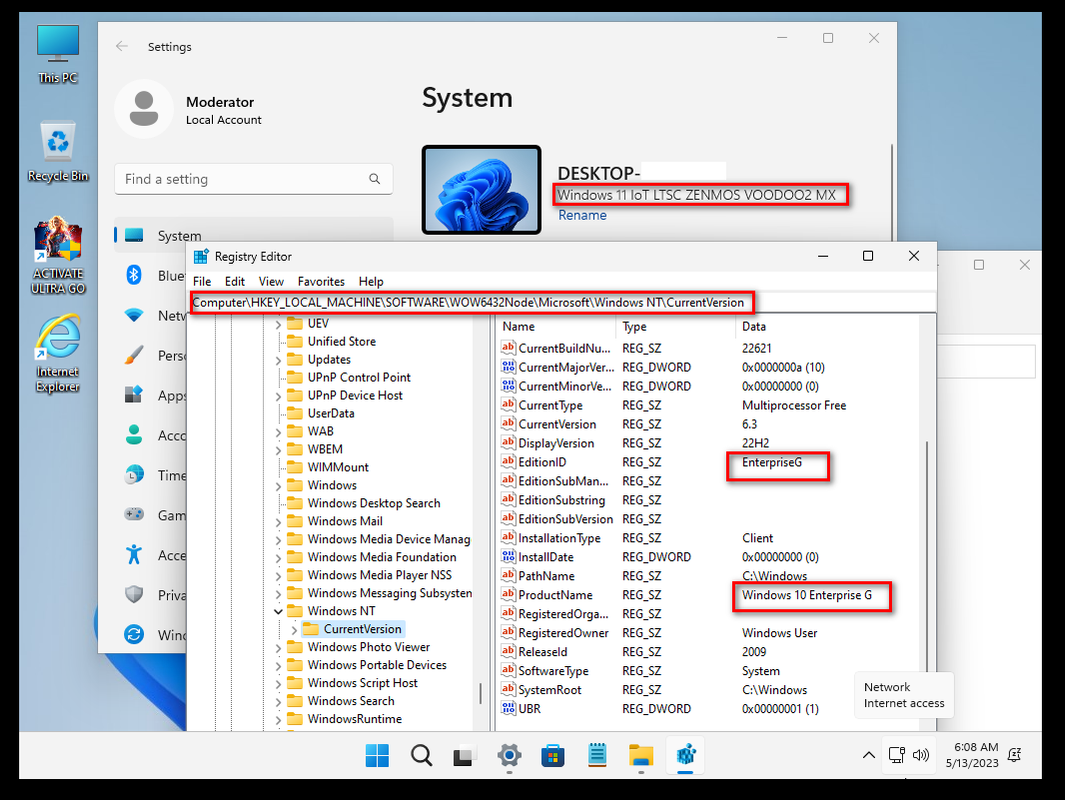1065x800 pixels.
Task: Select the WIMMount registry key
Action: click(x=338, y=467)
